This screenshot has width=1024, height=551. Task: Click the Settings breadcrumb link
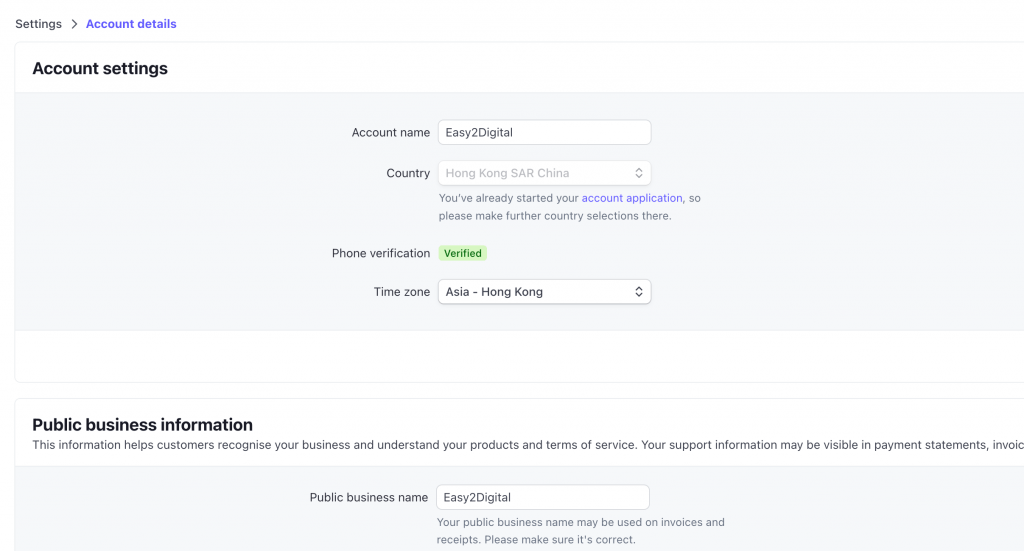click(38, 24)
